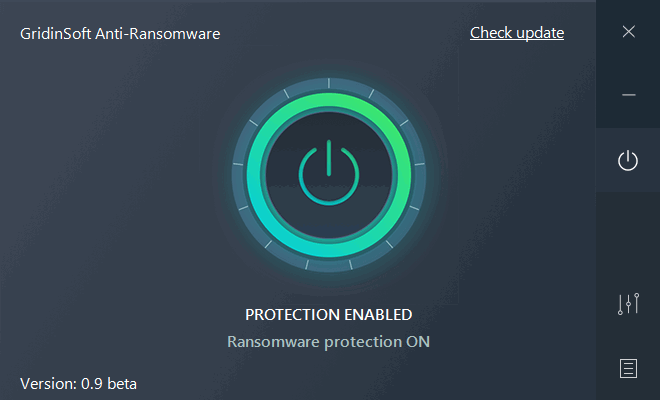The image size is (660, 400).
Task: Close the GridinSoft Anti-Ransomware window
Action: (x=628, y=32)
